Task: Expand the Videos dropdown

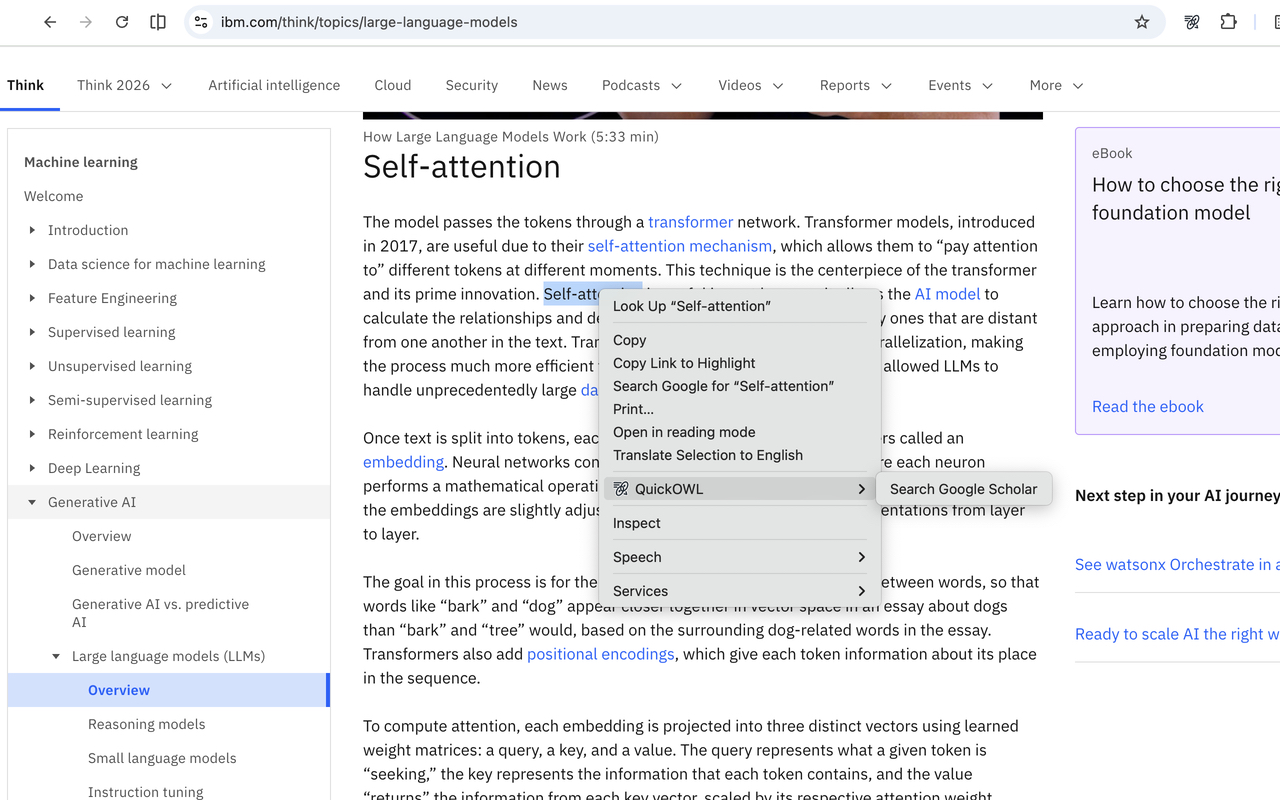Action: click(751, 85)
